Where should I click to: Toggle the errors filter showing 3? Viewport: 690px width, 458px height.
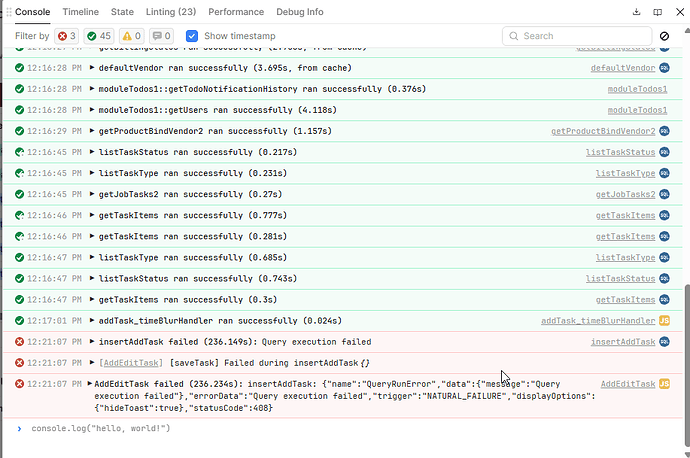point(66,36)
